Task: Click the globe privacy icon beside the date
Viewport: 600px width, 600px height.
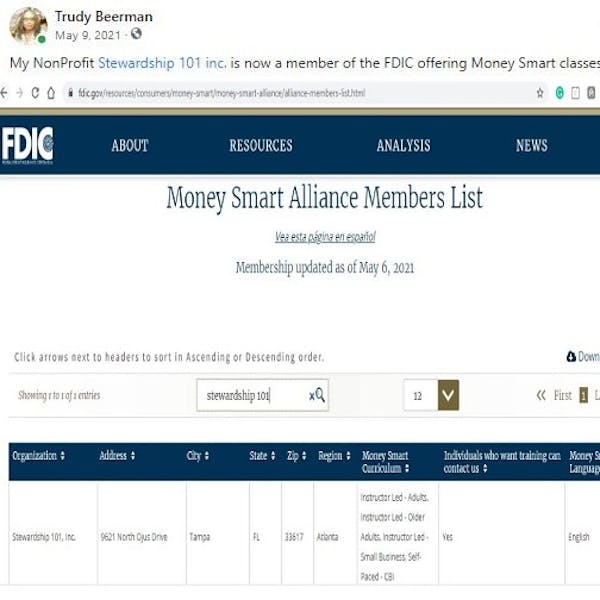Action: [x=137, y=35]
